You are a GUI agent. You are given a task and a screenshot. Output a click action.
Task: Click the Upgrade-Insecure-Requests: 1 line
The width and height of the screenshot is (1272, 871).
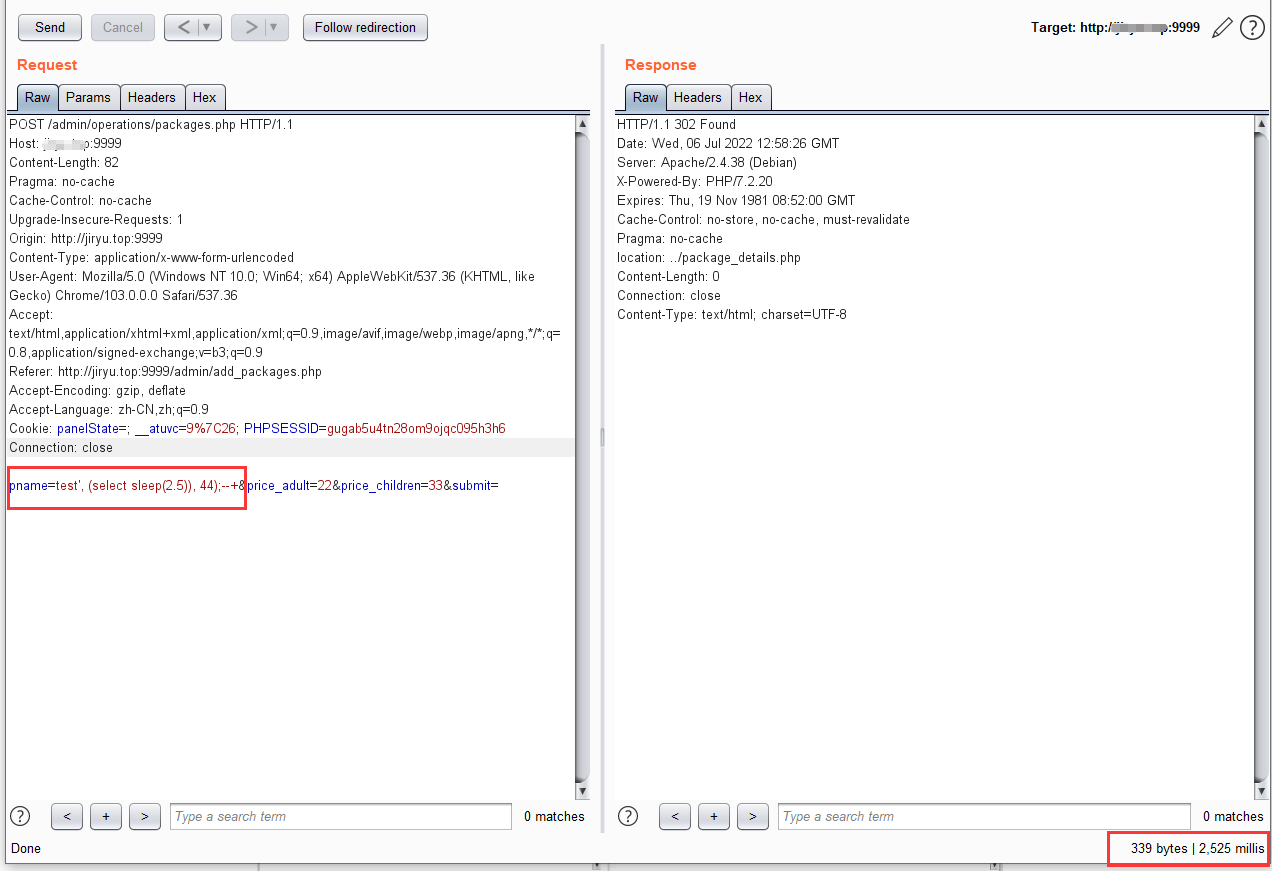[x=96, y=219]
